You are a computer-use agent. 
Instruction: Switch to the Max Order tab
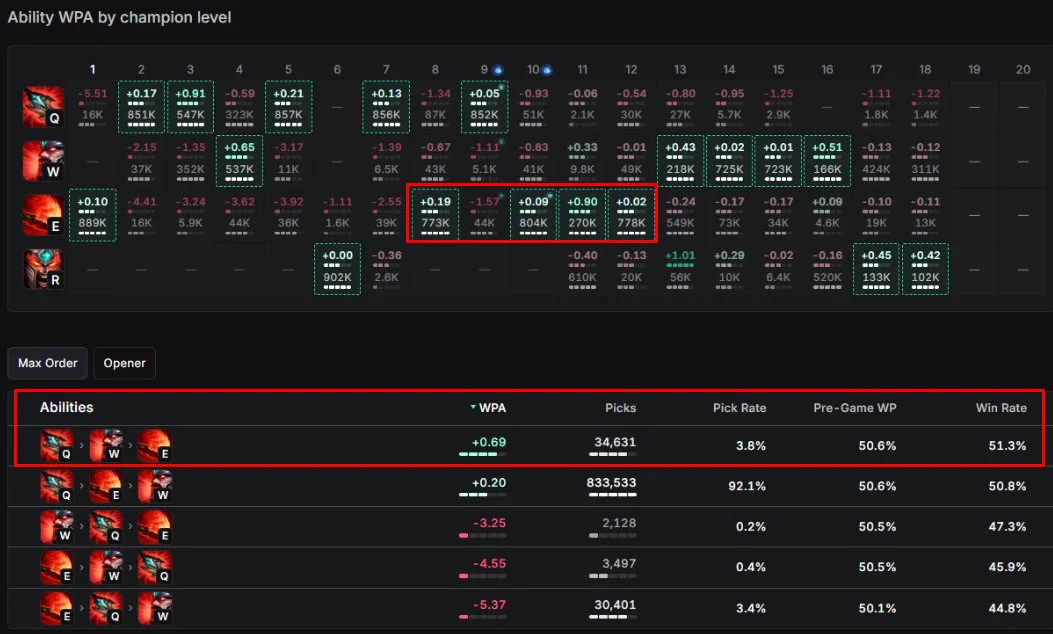click(48, 363)
